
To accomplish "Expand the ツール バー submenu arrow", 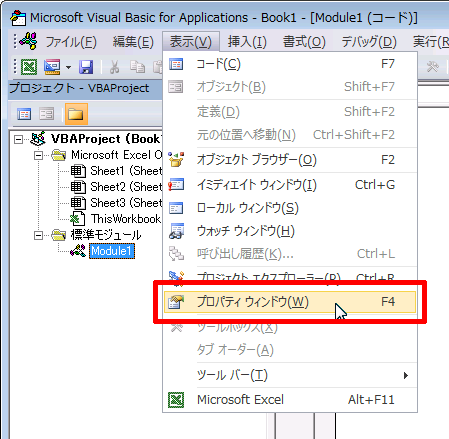I will (406, 376).
